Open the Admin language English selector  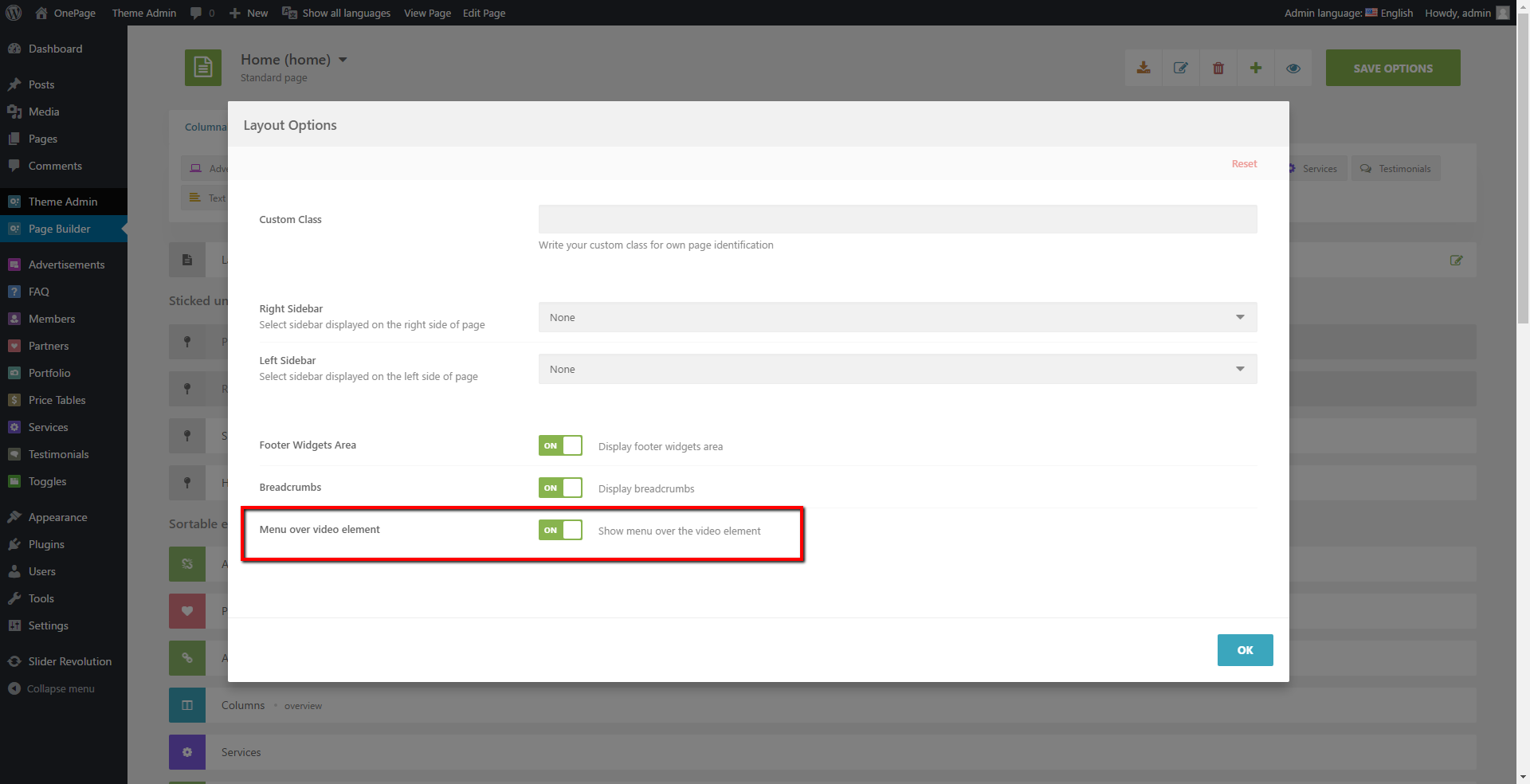click(1348, 13)
